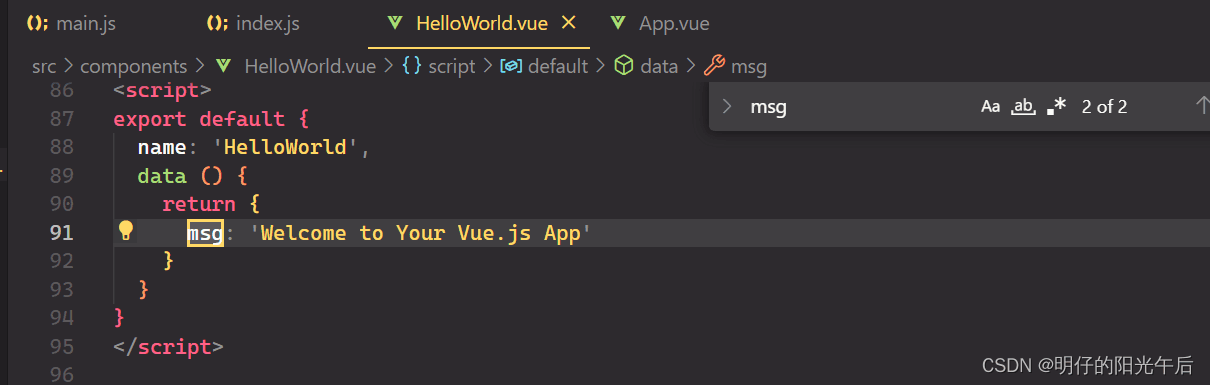Click the braces icon before script breadcrumb

(411, 66)
